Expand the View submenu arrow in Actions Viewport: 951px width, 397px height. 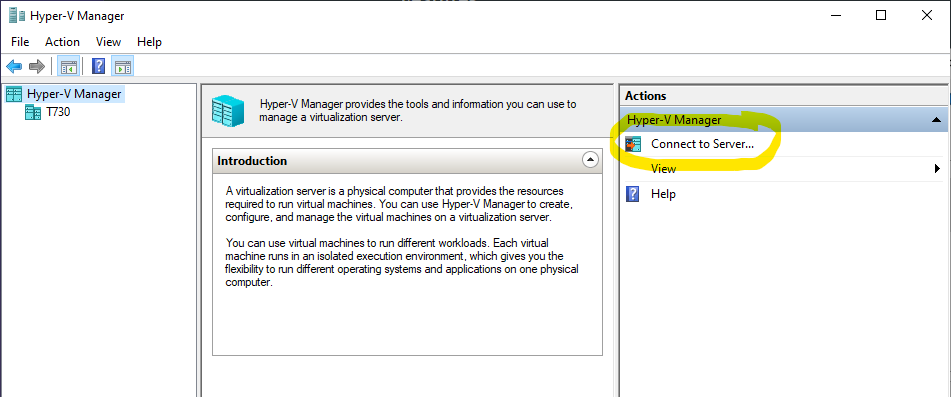coord(938,169)
